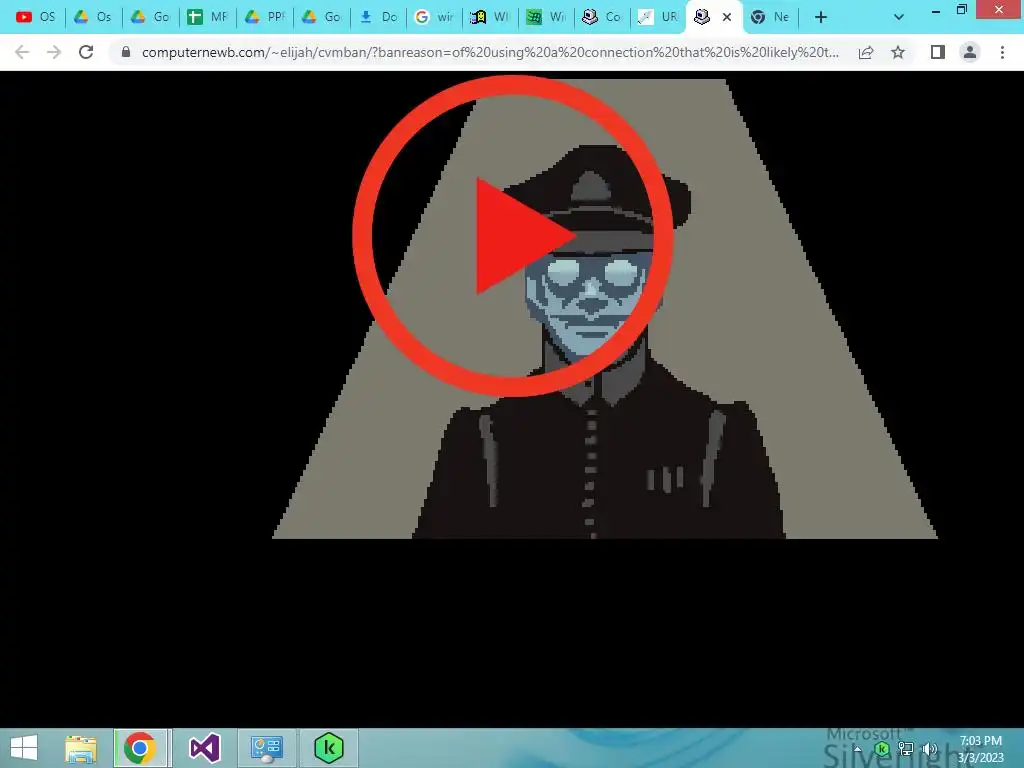View site security lock info

click(x=126, y=52)
